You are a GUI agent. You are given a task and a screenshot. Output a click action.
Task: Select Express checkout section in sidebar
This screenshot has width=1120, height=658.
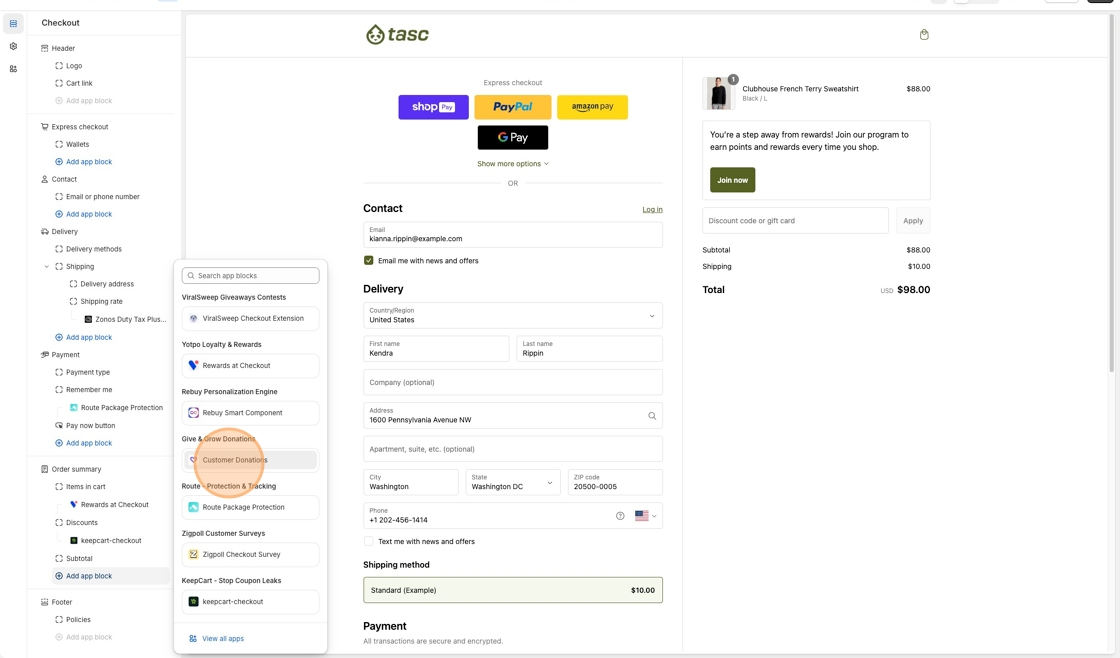(x=79, y=127)
